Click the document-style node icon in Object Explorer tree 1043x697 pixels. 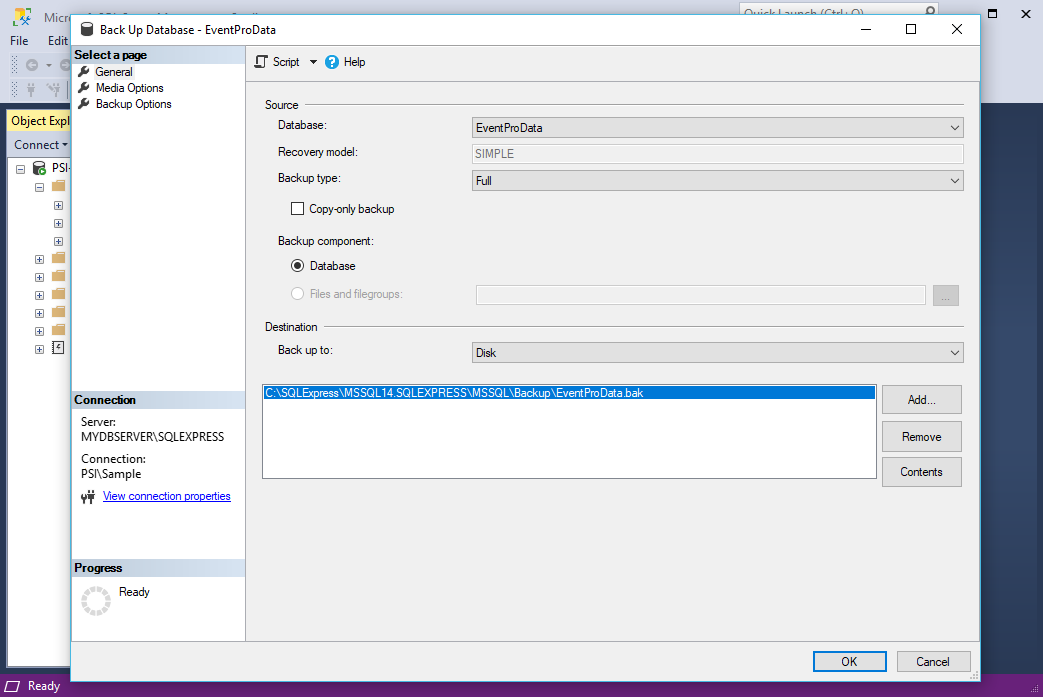[x=59, y=347]
